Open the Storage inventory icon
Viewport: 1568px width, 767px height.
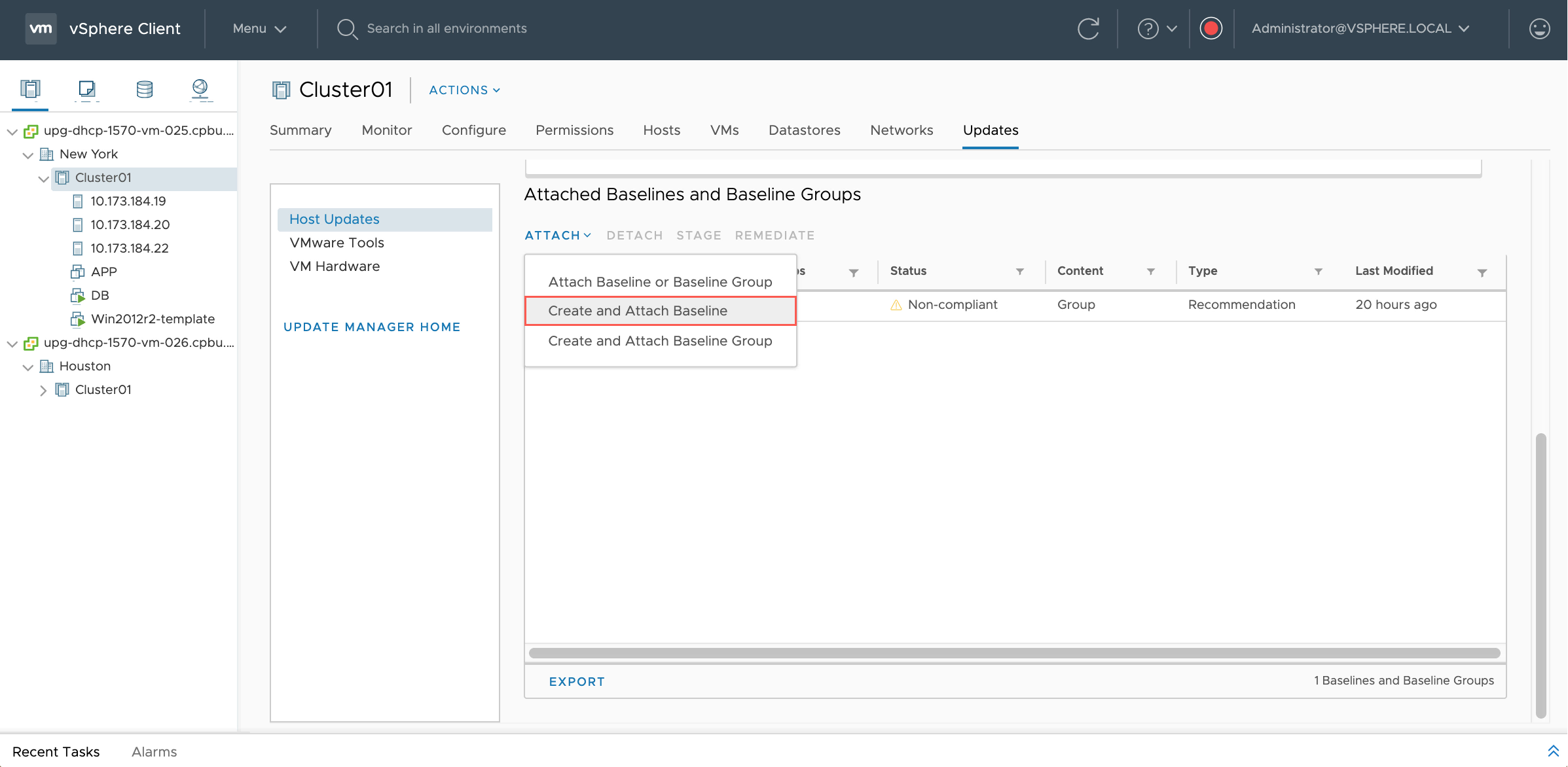[x=144, y=88]
